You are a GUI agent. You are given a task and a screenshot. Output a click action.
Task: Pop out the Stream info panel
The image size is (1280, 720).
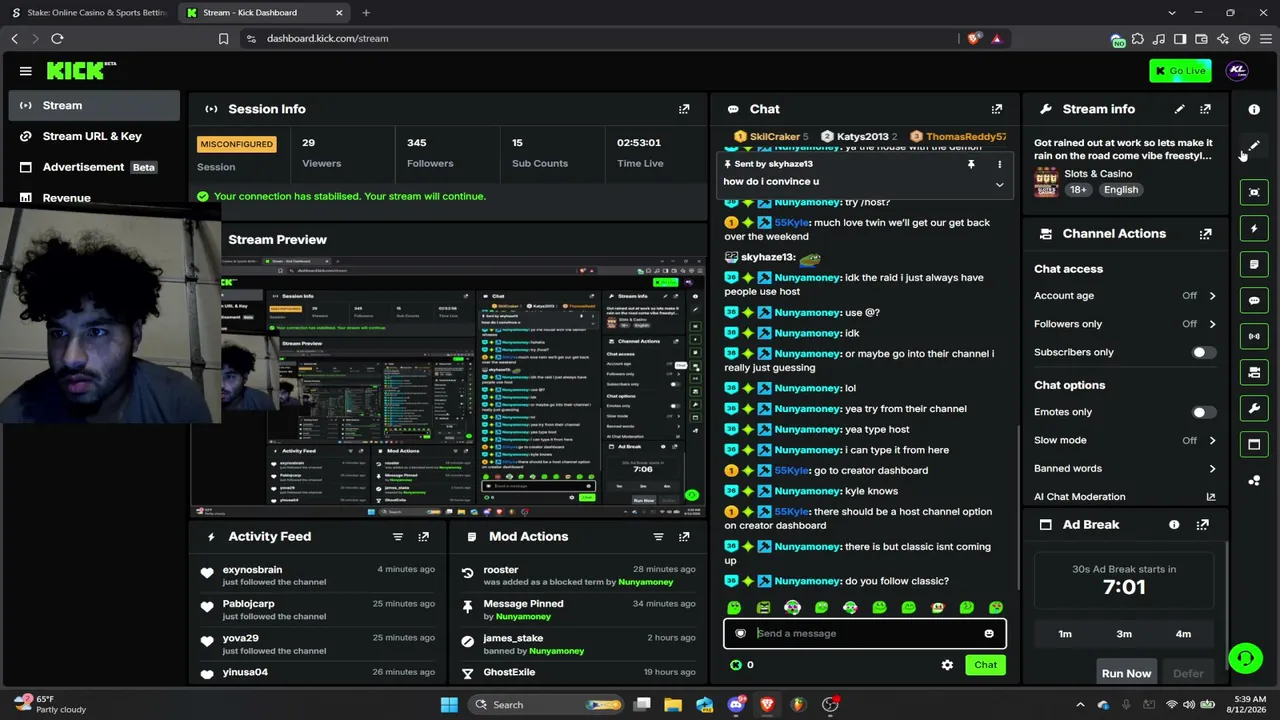point(1205,109)
